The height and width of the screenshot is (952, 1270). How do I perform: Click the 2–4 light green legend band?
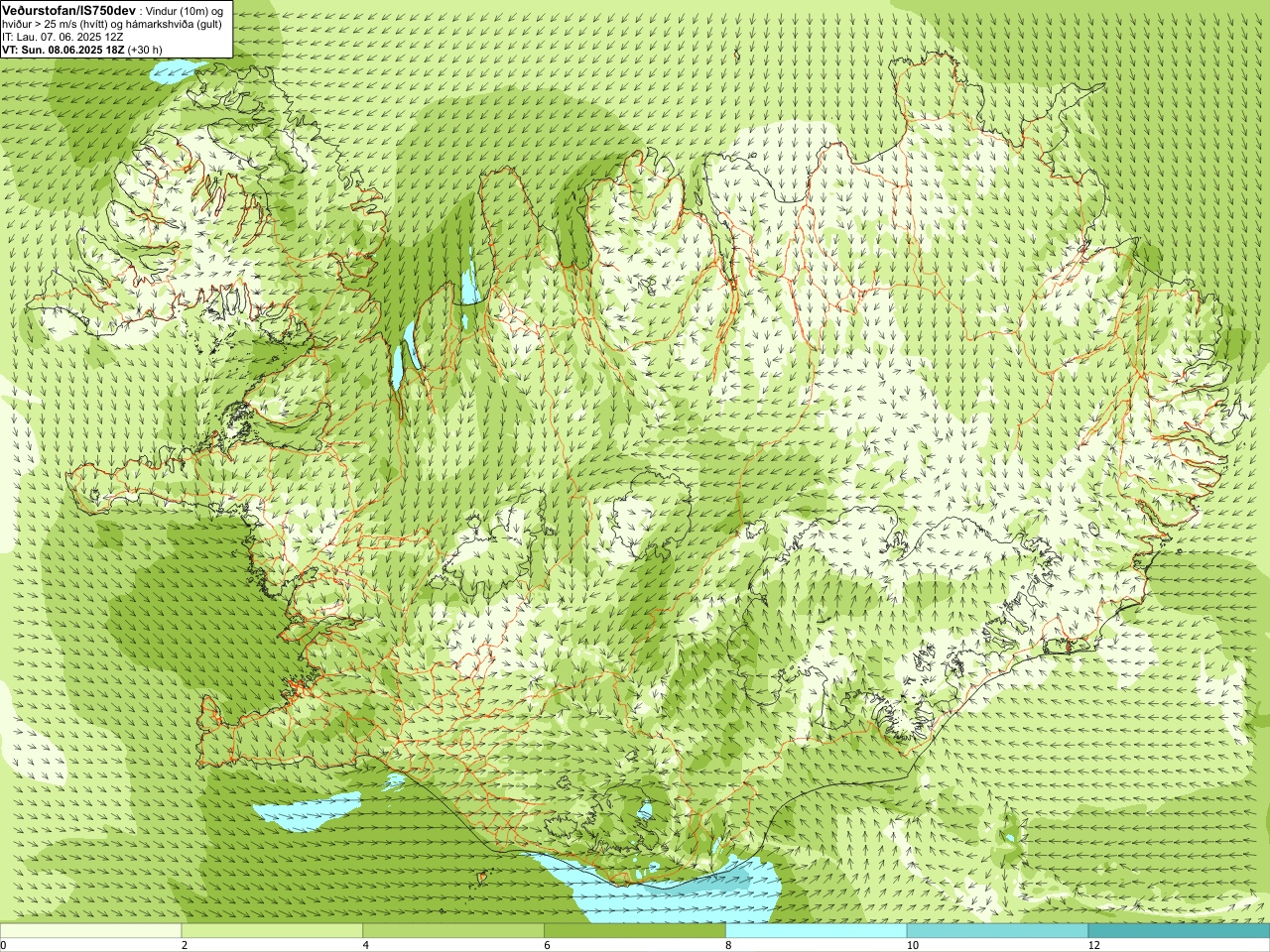272,931
